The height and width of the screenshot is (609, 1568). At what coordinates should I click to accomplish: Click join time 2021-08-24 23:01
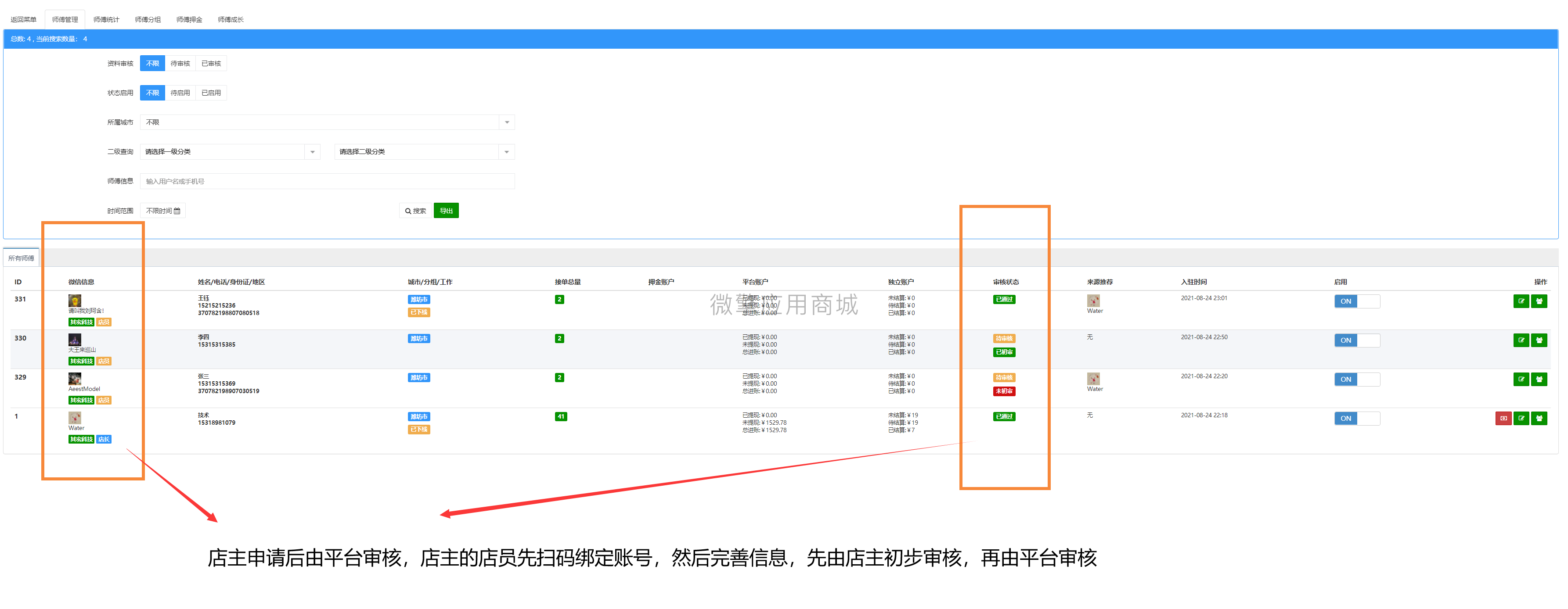pos(1204,298)
